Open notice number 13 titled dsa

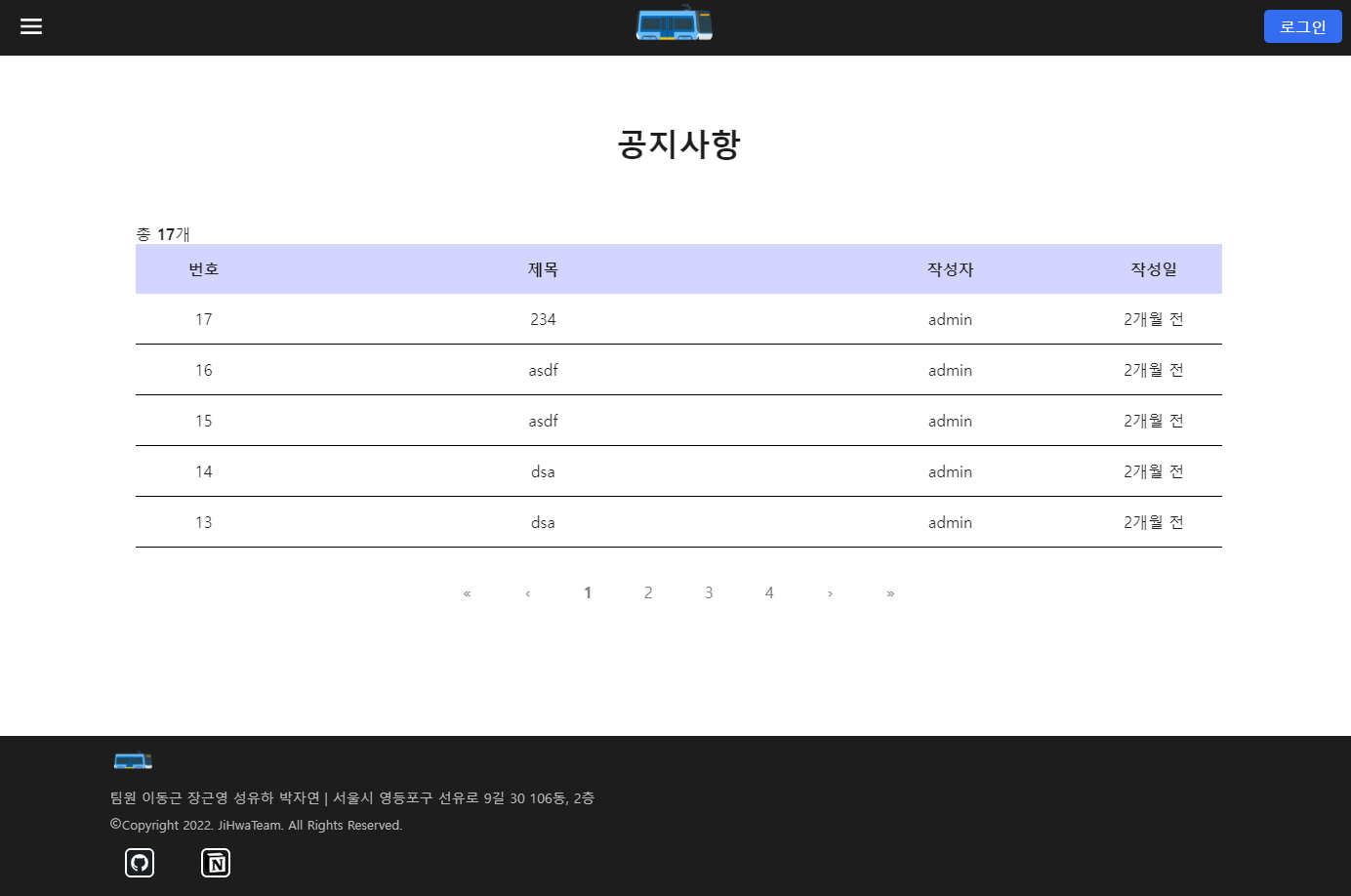click(543, 522)
